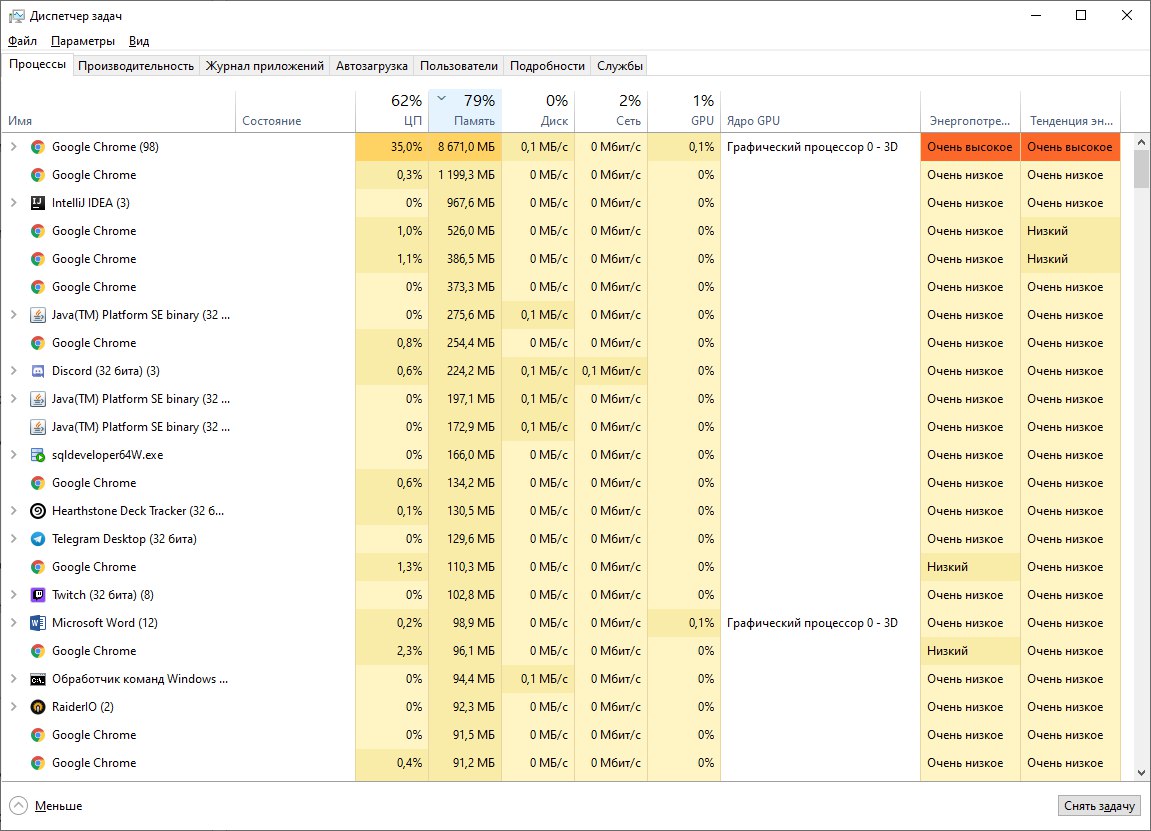Expand the sqldeveloper64W.exe group
Image resolution: width=1151 pixels, height=831 pixels.
coord(13,455)
